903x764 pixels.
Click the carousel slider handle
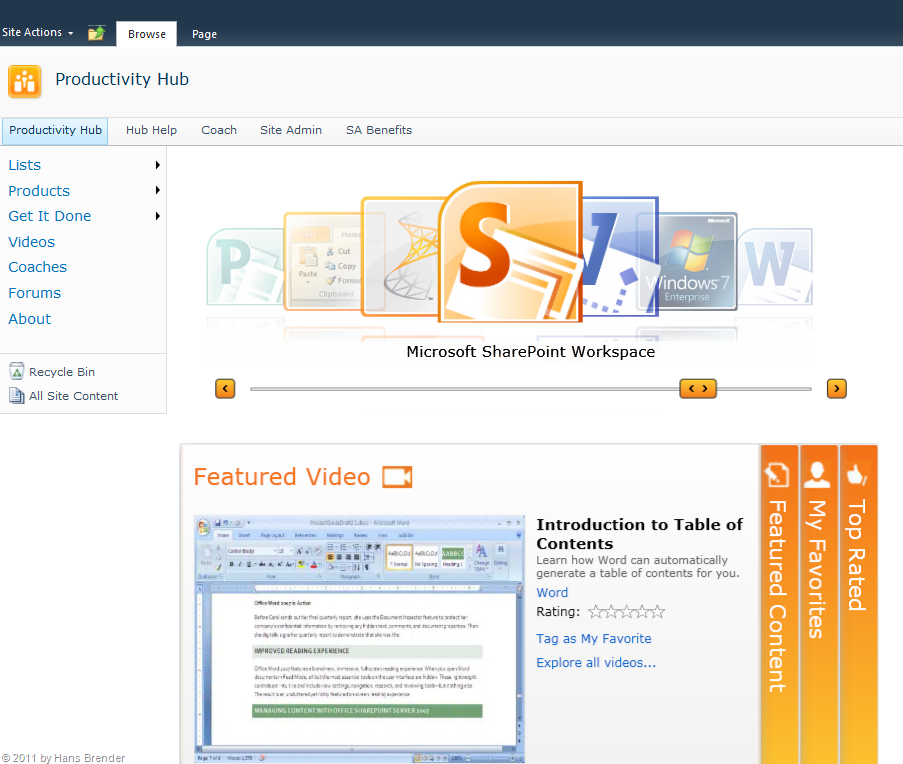point(698,389)
